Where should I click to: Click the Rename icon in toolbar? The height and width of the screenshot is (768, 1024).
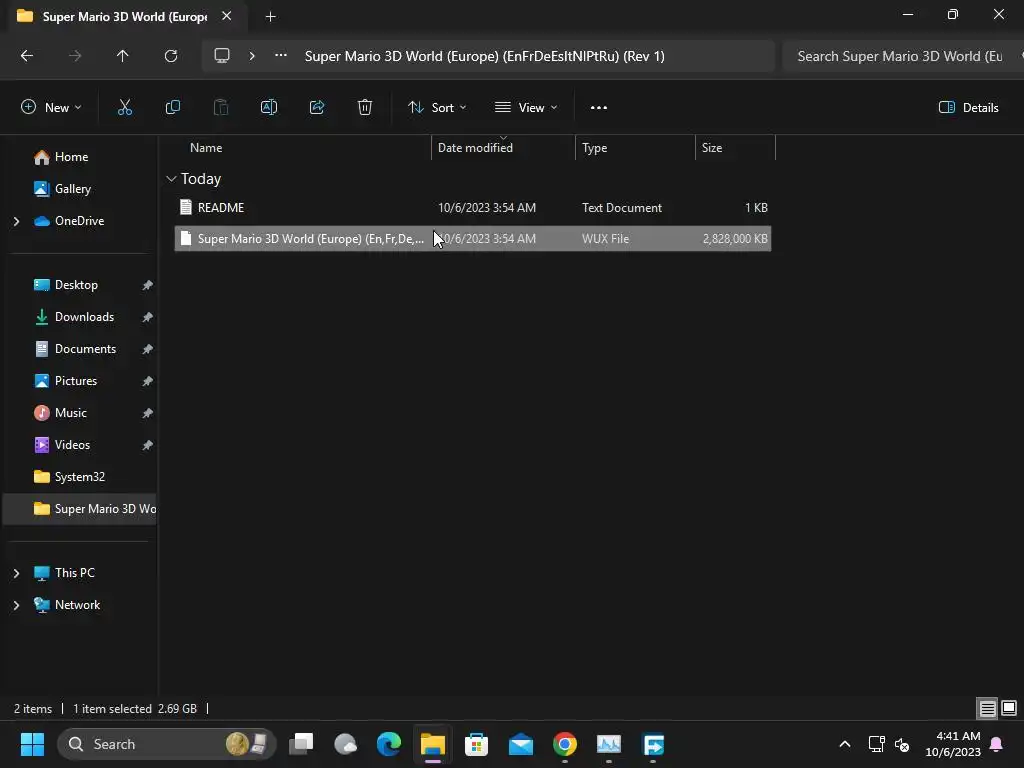tap(269, 108)
